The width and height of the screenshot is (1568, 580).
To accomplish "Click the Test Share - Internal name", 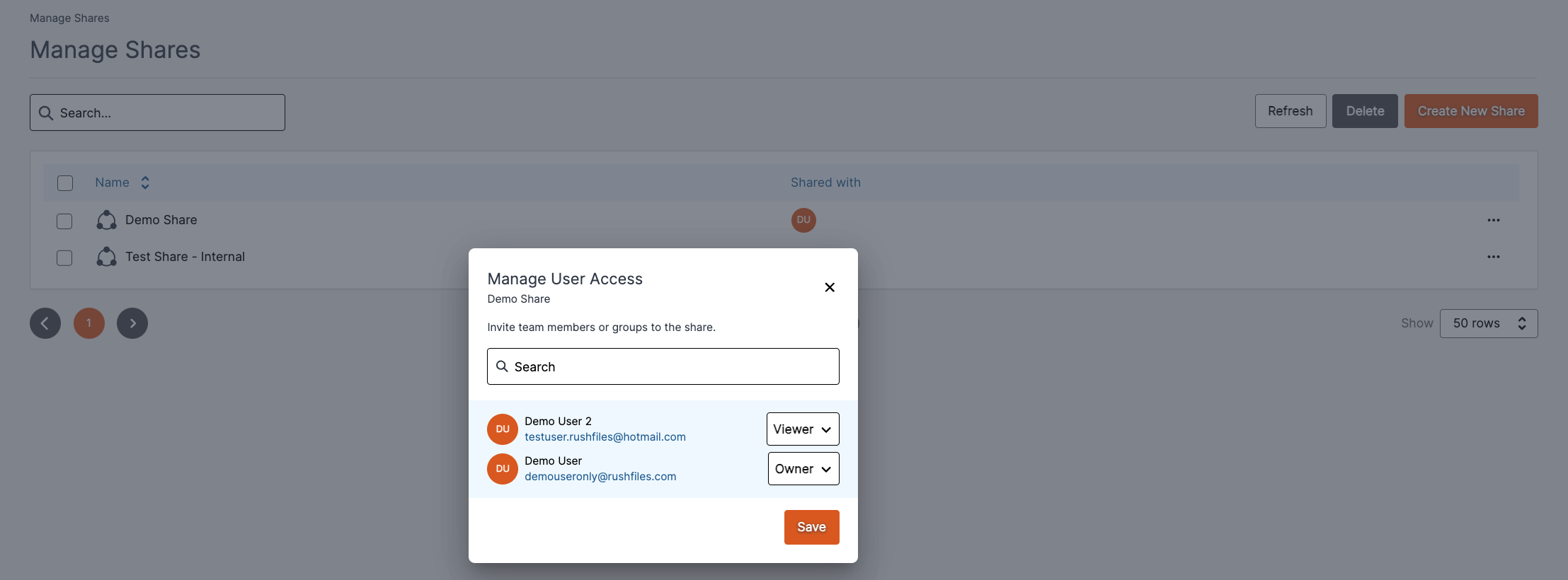I will coord(185,257).
